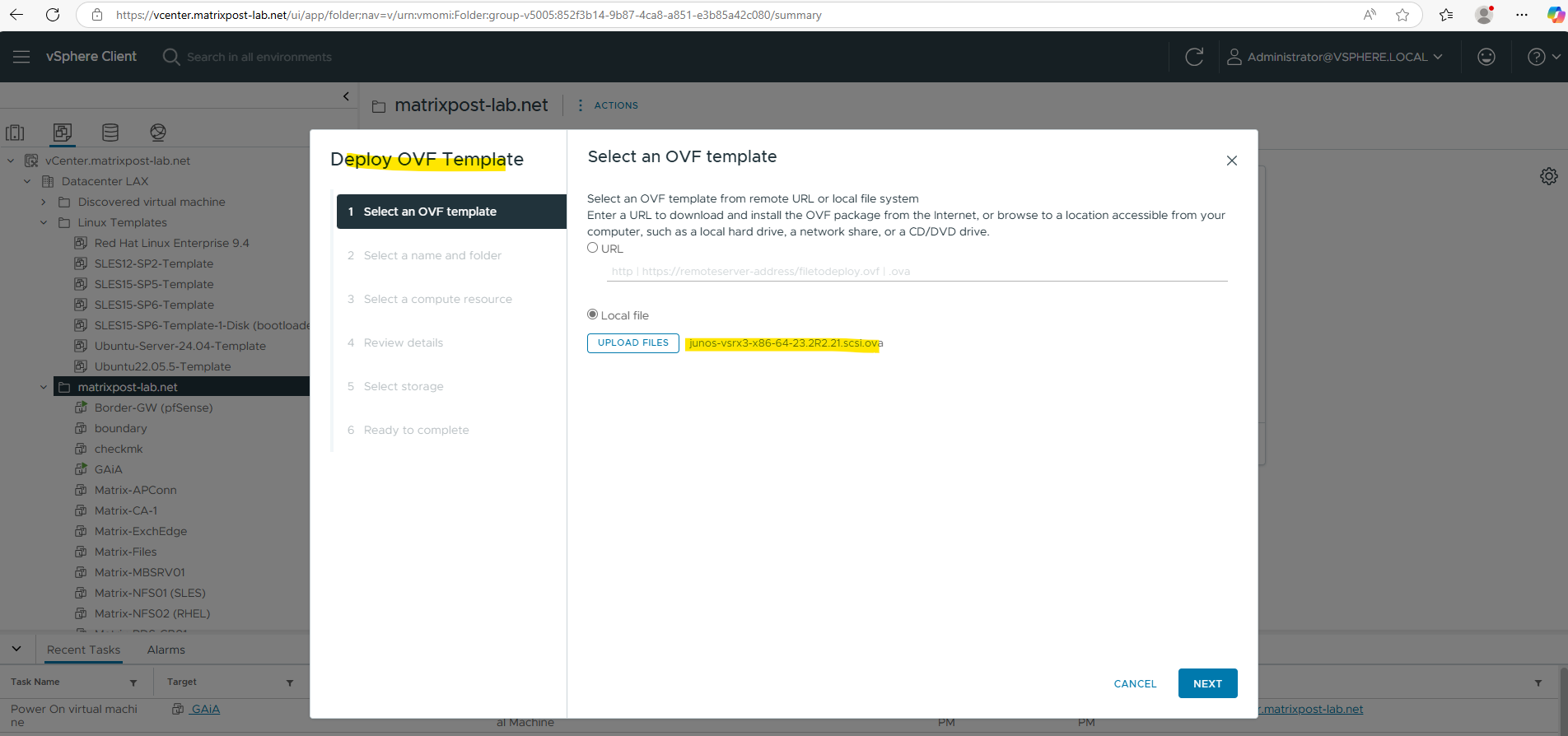Select the checkmk virtual machine

pyautogui.click(x=119, y=449)
